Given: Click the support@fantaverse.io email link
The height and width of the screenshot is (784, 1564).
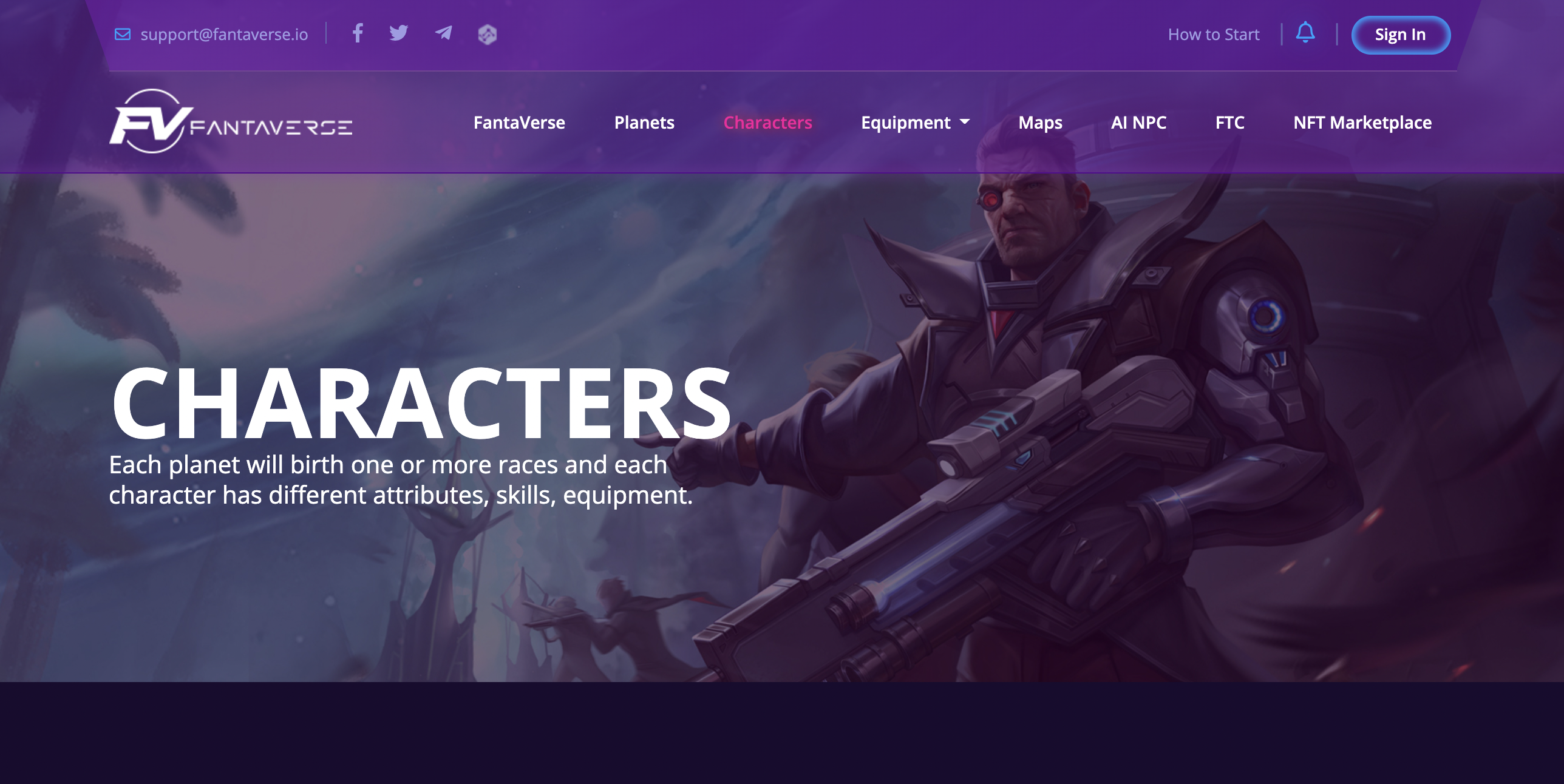Looking at the screenshot, I should point(224,35).
